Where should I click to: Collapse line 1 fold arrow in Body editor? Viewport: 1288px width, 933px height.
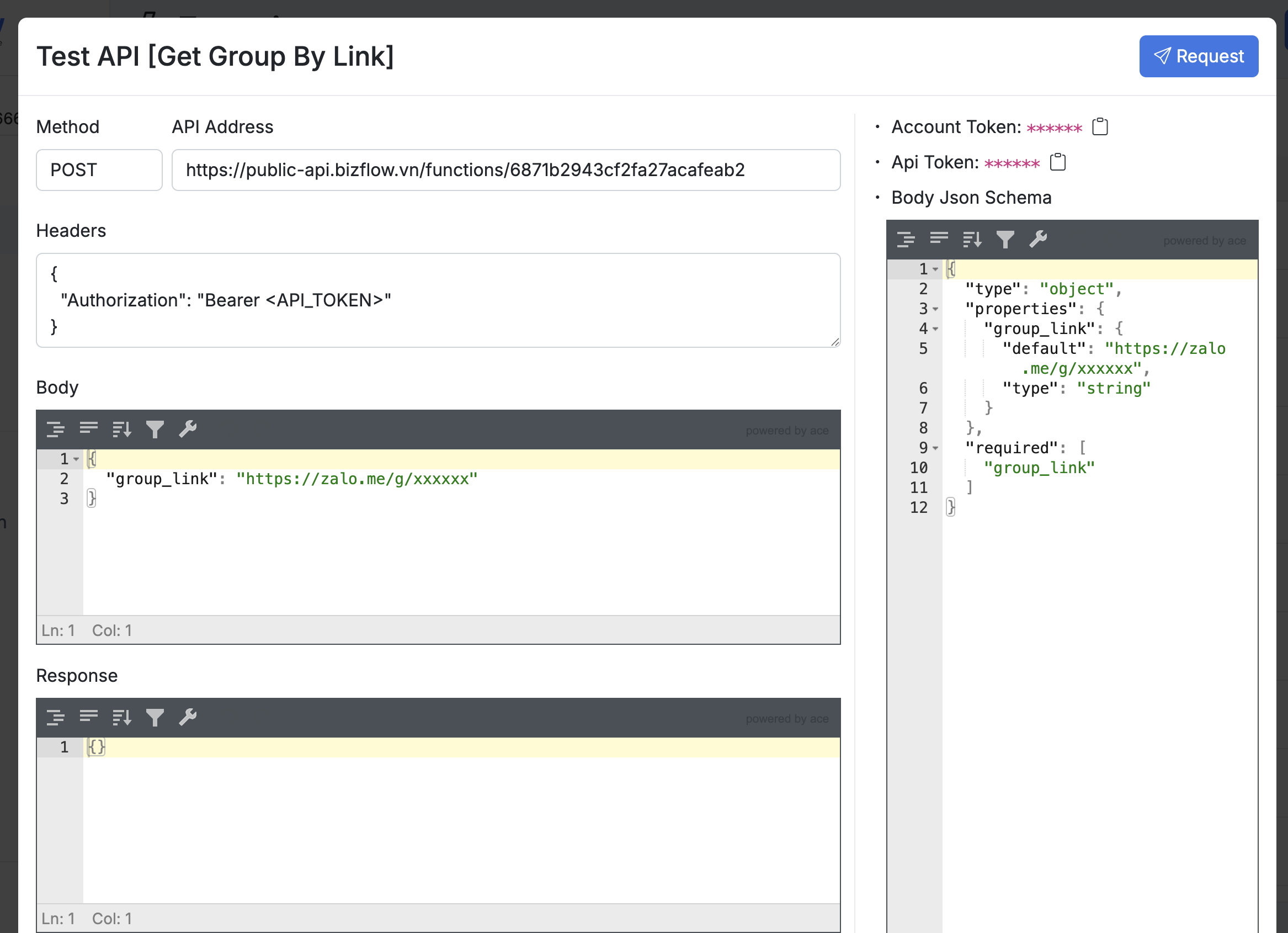point(76,459)
